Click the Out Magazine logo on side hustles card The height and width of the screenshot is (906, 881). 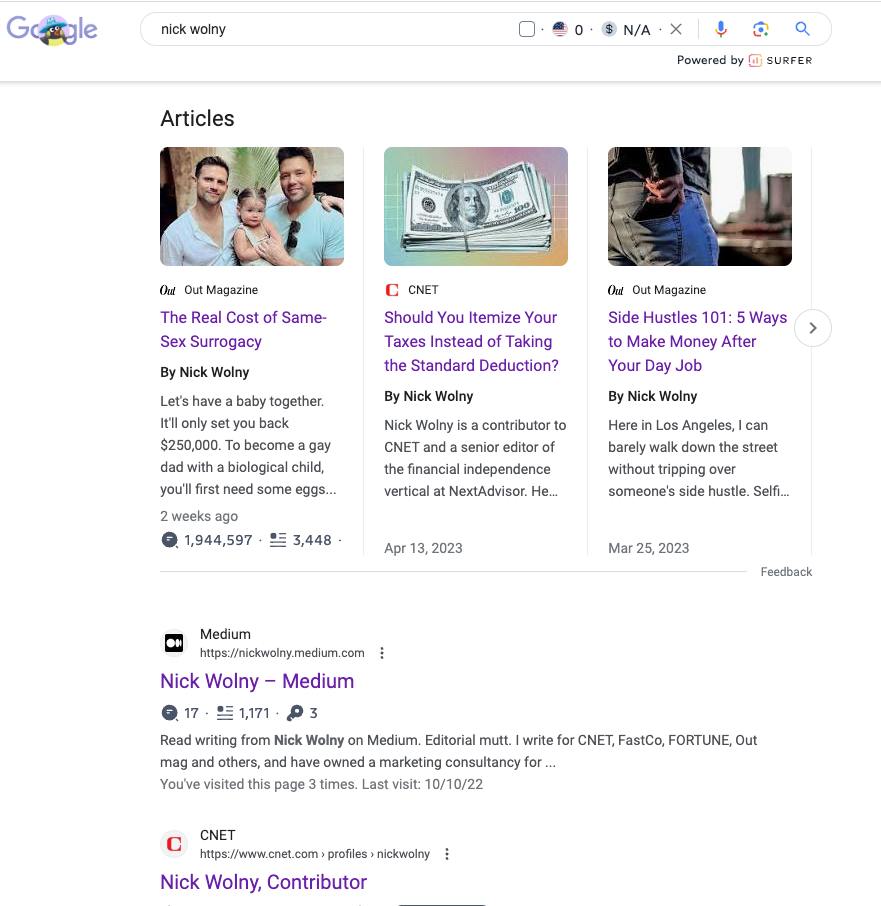[616, 290]
